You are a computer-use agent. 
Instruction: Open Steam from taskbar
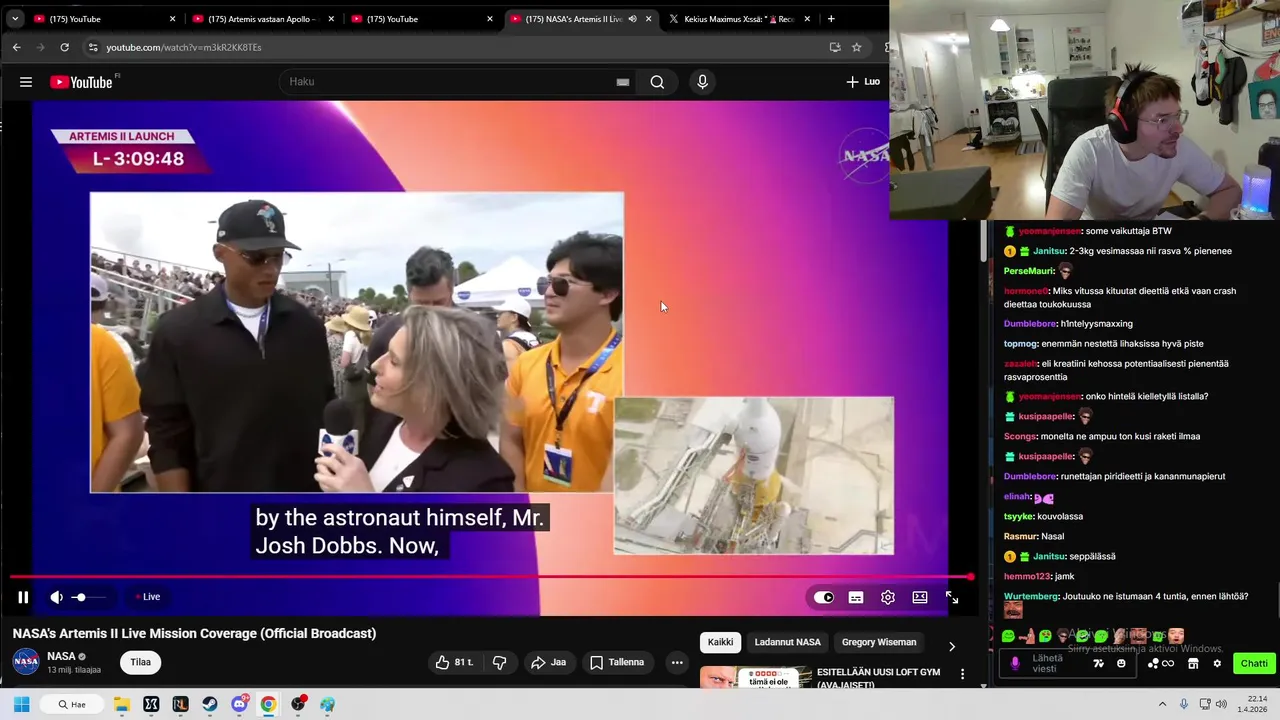point(210,704)
